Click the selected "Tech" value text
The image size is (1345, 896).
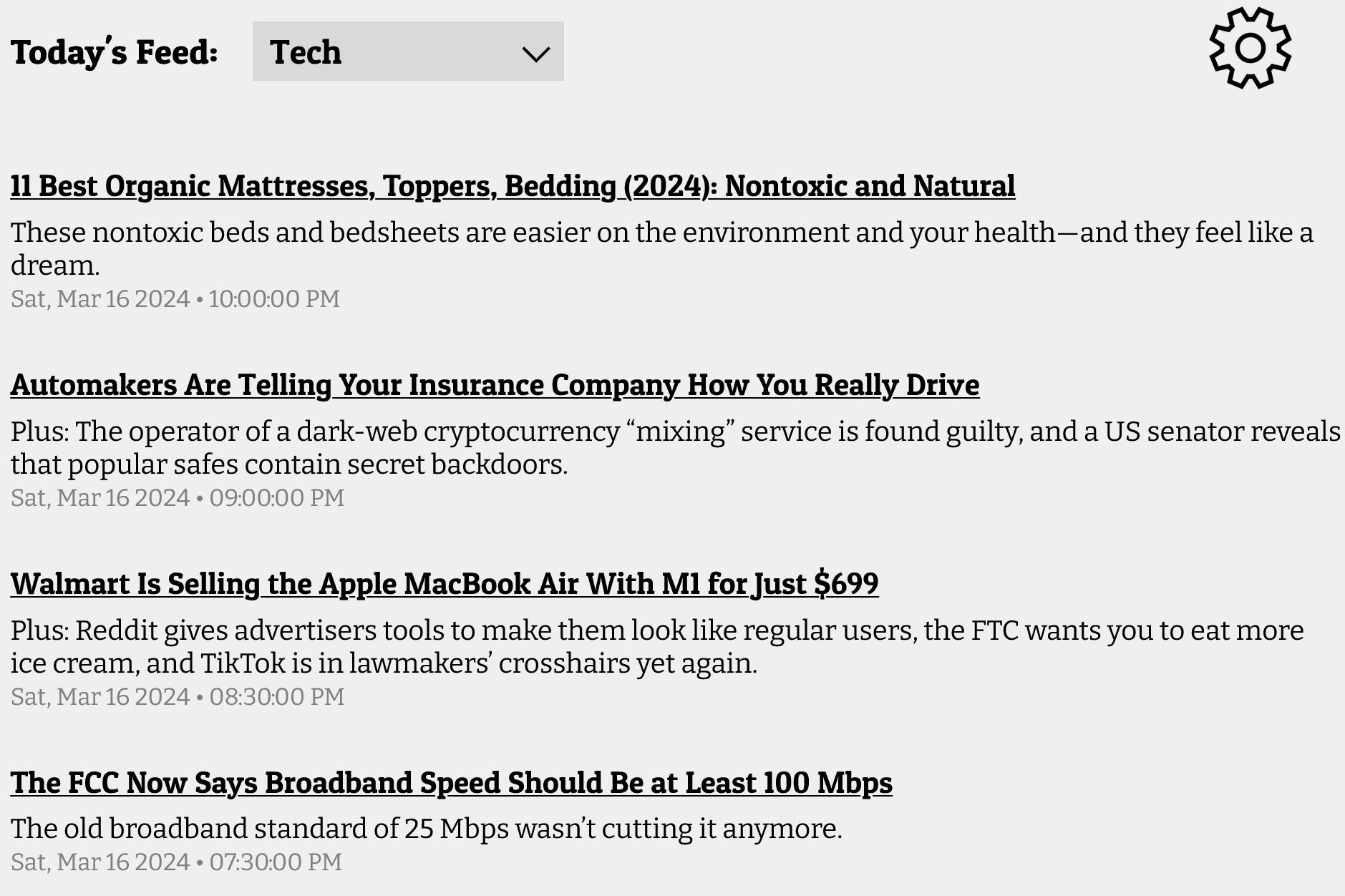306,52
